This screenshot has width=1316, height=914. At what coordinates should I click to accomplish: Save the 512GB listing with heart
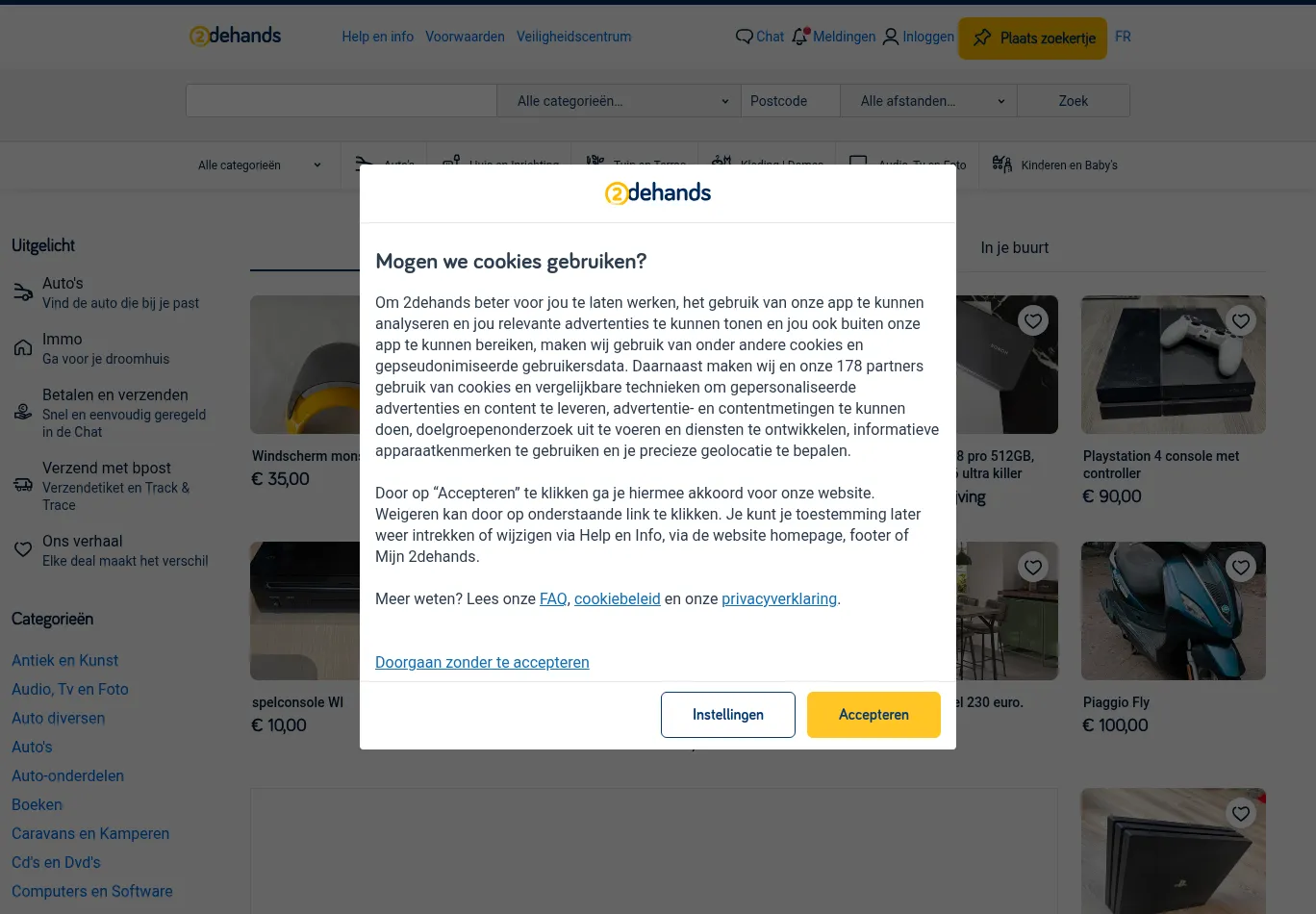click(1033, 320)
